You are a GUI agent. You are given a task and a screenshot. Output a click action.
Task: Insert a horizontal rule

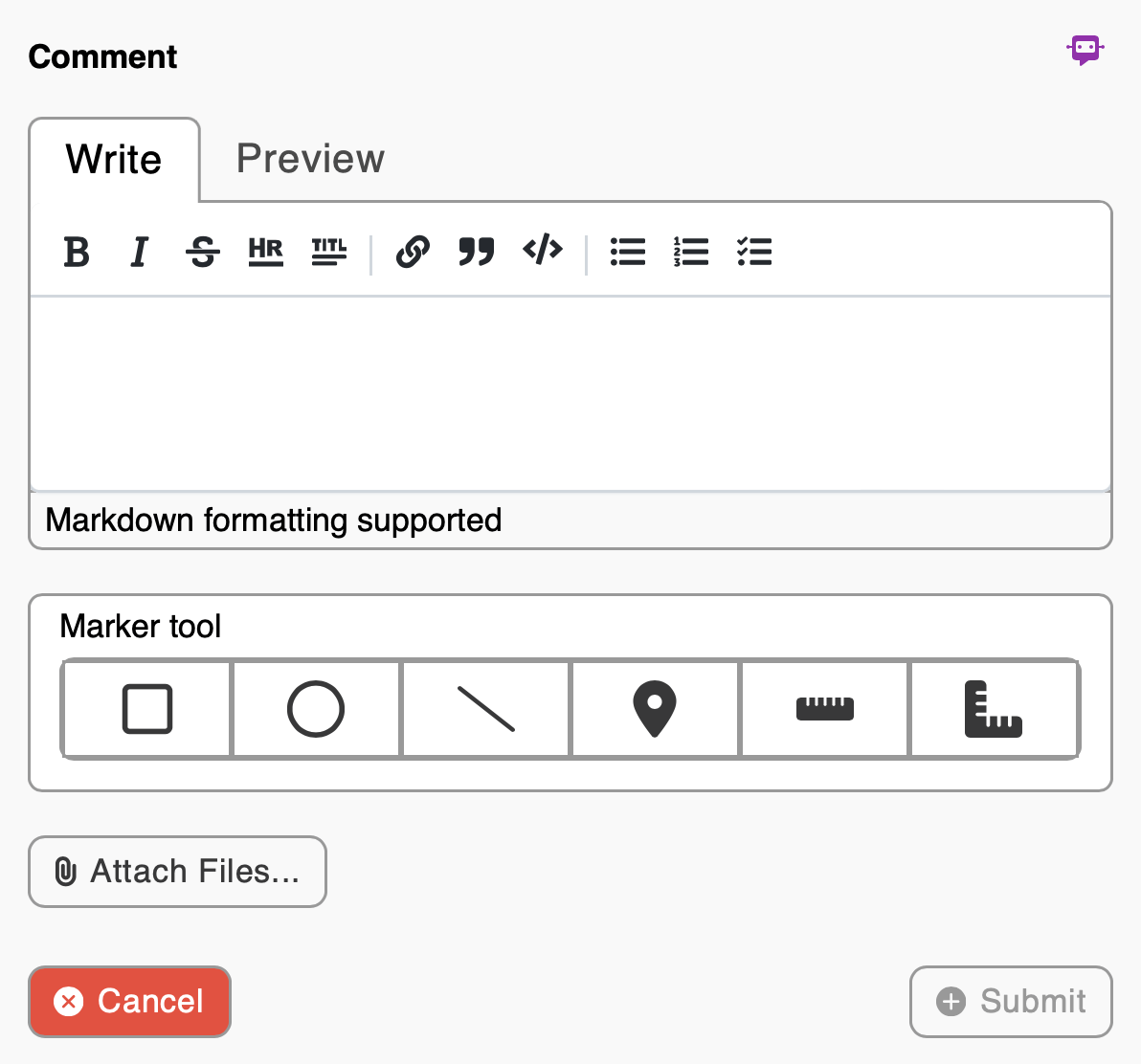coord(265,252)
